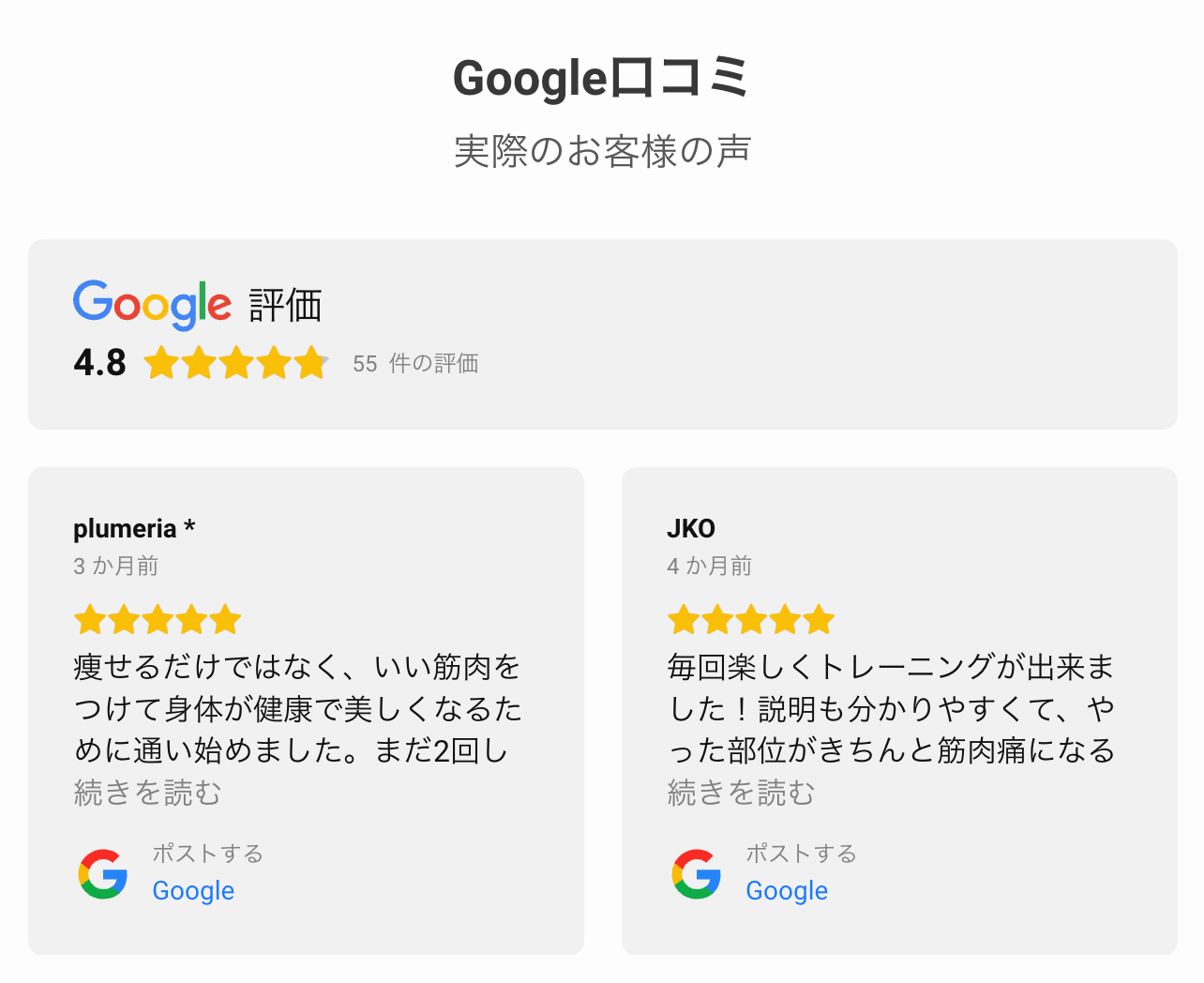The width and height of the screenshot is (1204, 983).
Task: Click the 3 か月前 timestamp
Action: [115, 566]
